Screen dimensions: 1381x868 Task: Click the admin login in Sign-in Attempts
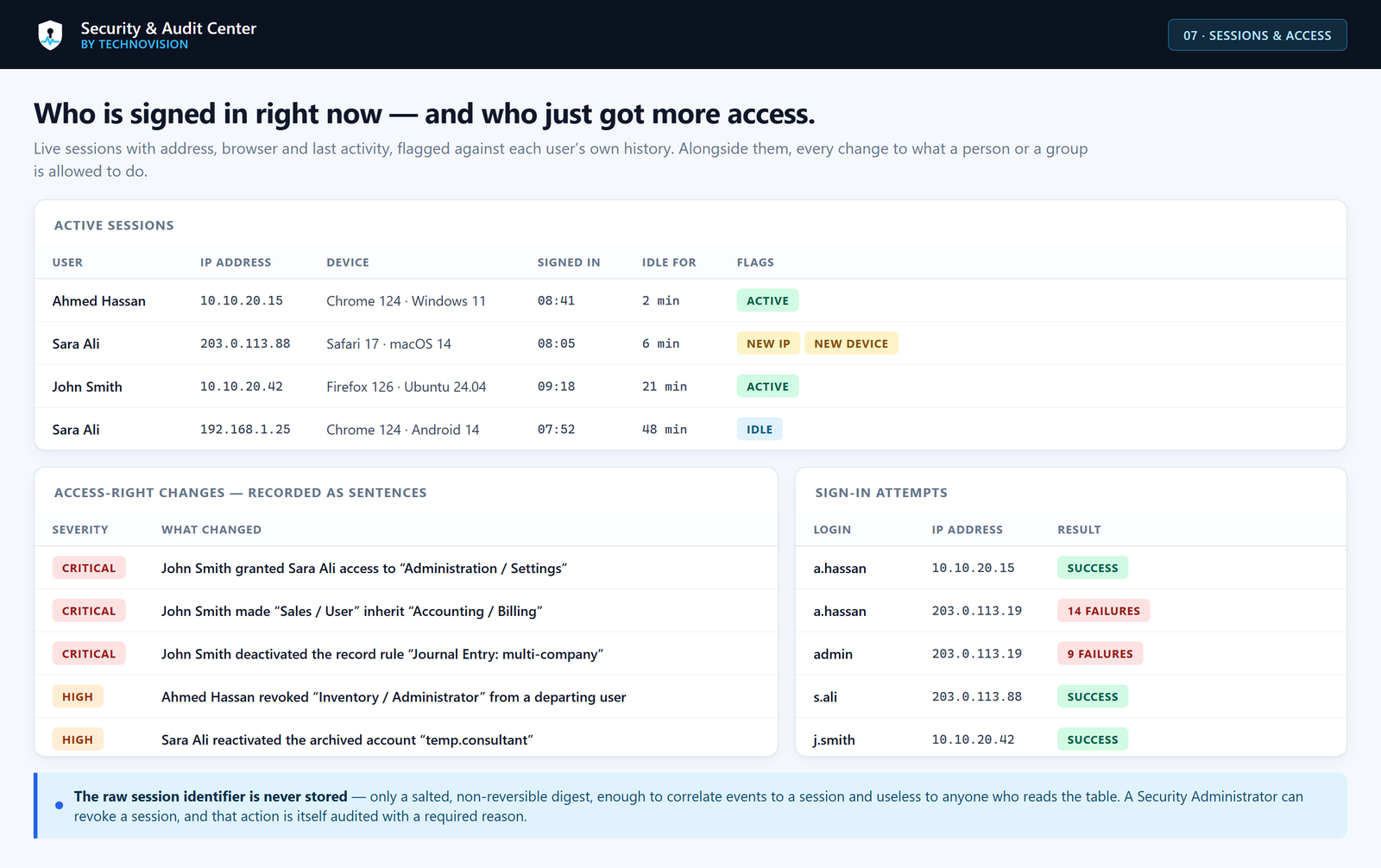coord(833,654)
